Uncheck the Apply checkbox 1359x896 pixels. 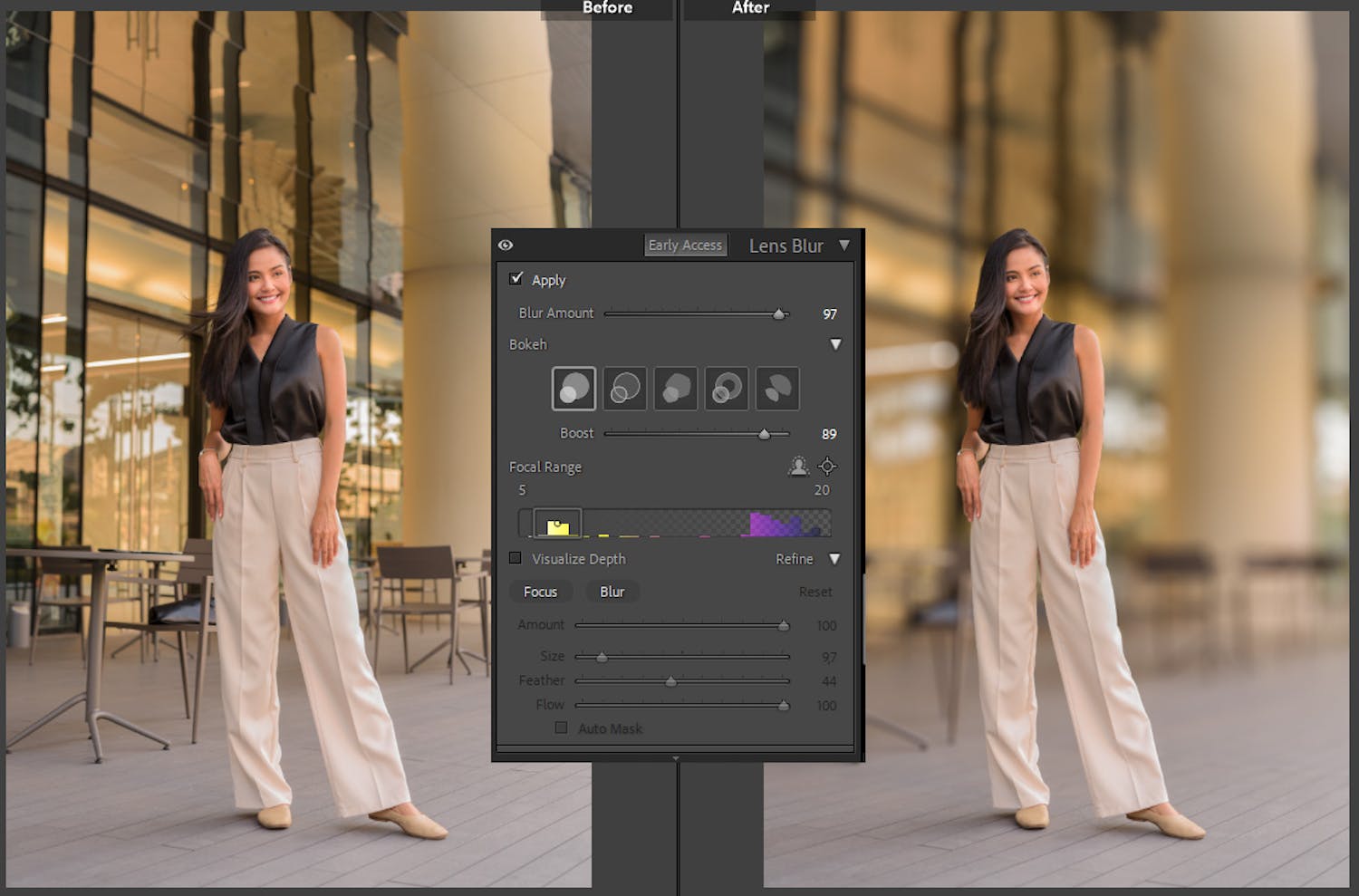click(x=517, y=279)
